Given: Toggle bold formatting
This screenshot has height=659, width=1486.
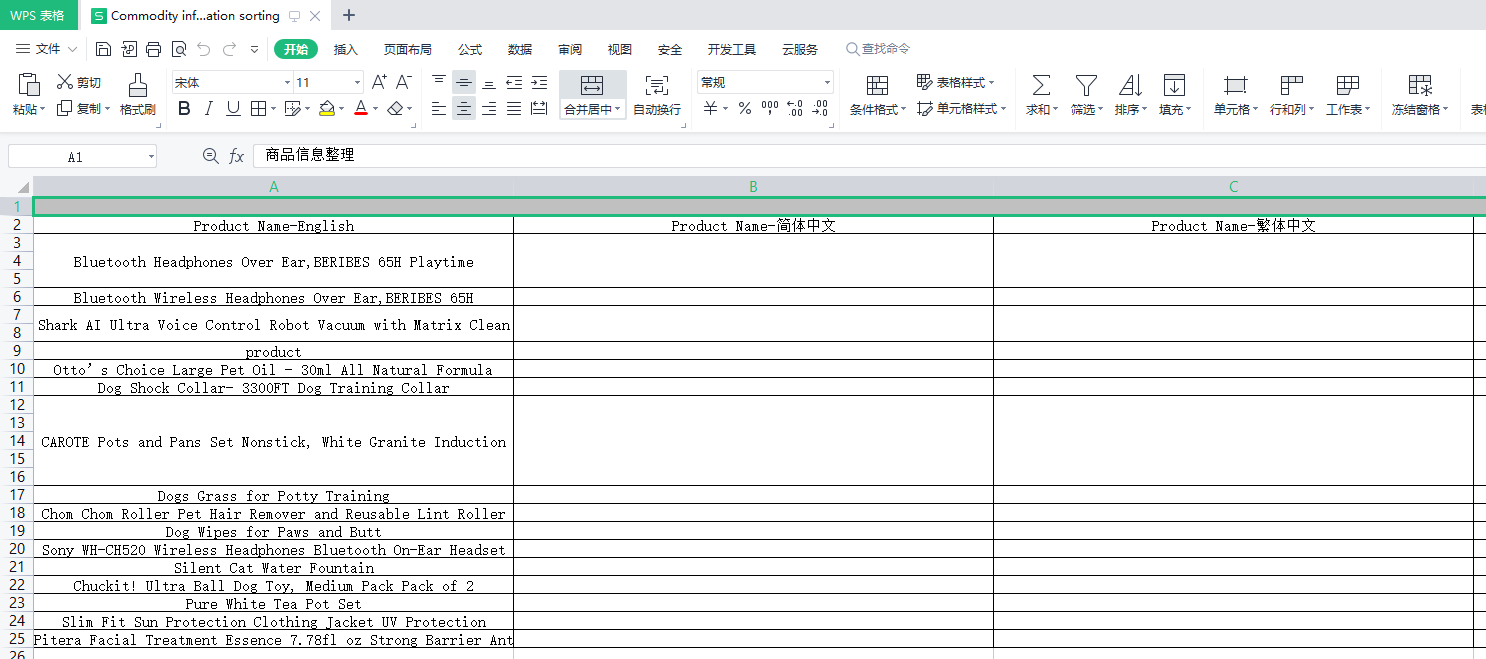Looking at the screenshot, I should click(x=184, y=109).
